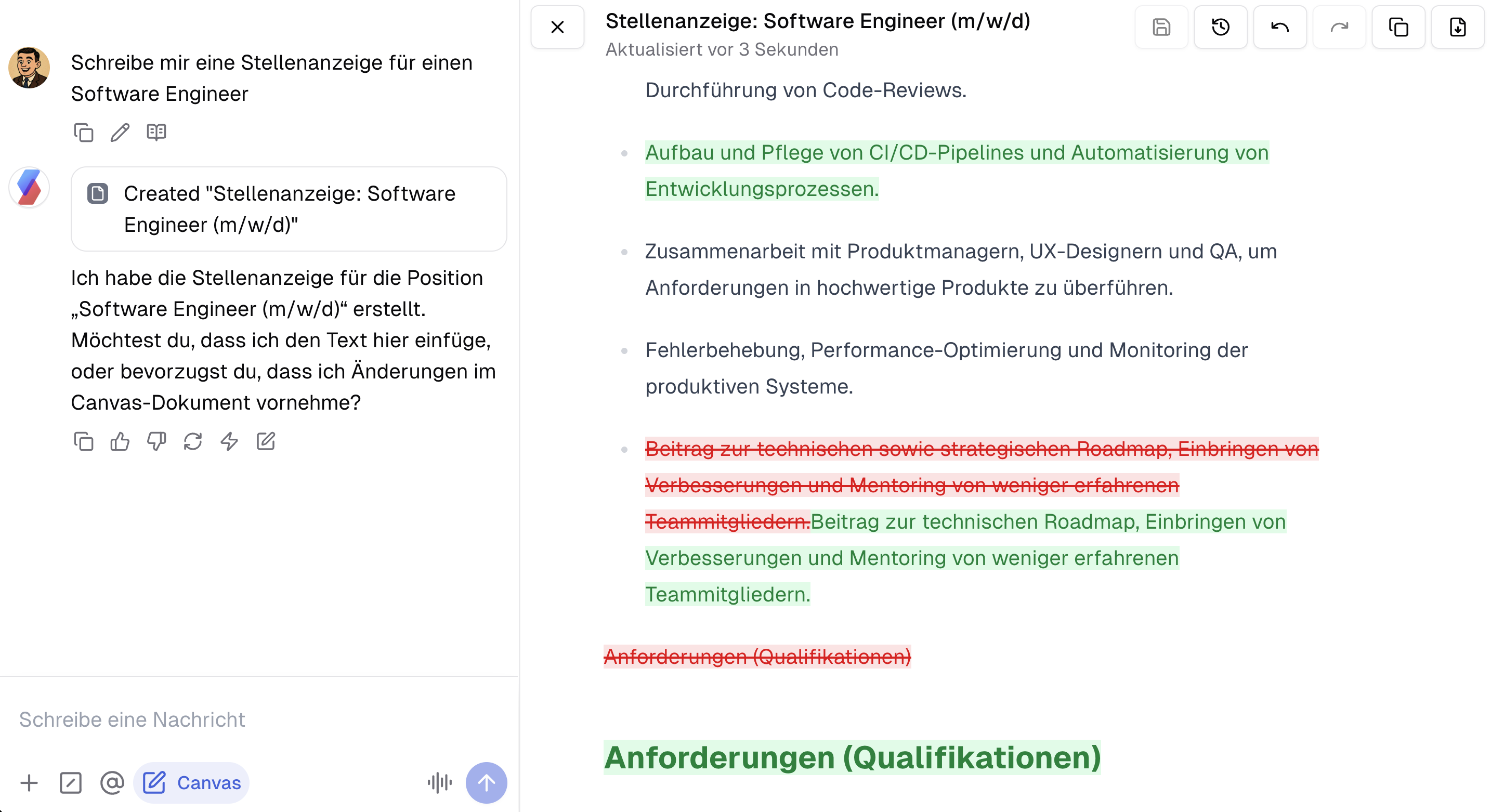Start voice dictation input
The image size is (1491, 812).
click(x=439, y=782)
